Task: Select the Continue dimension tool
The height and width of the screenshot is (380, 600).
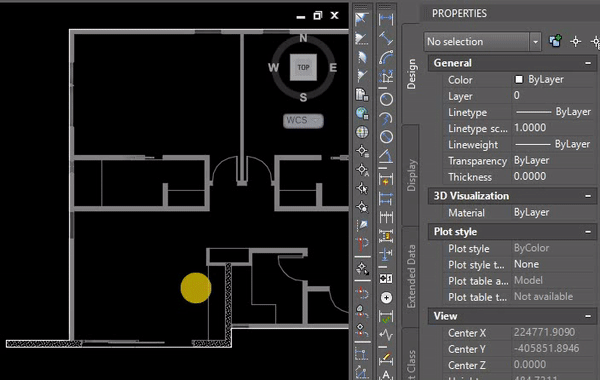Action: point(386,217)
